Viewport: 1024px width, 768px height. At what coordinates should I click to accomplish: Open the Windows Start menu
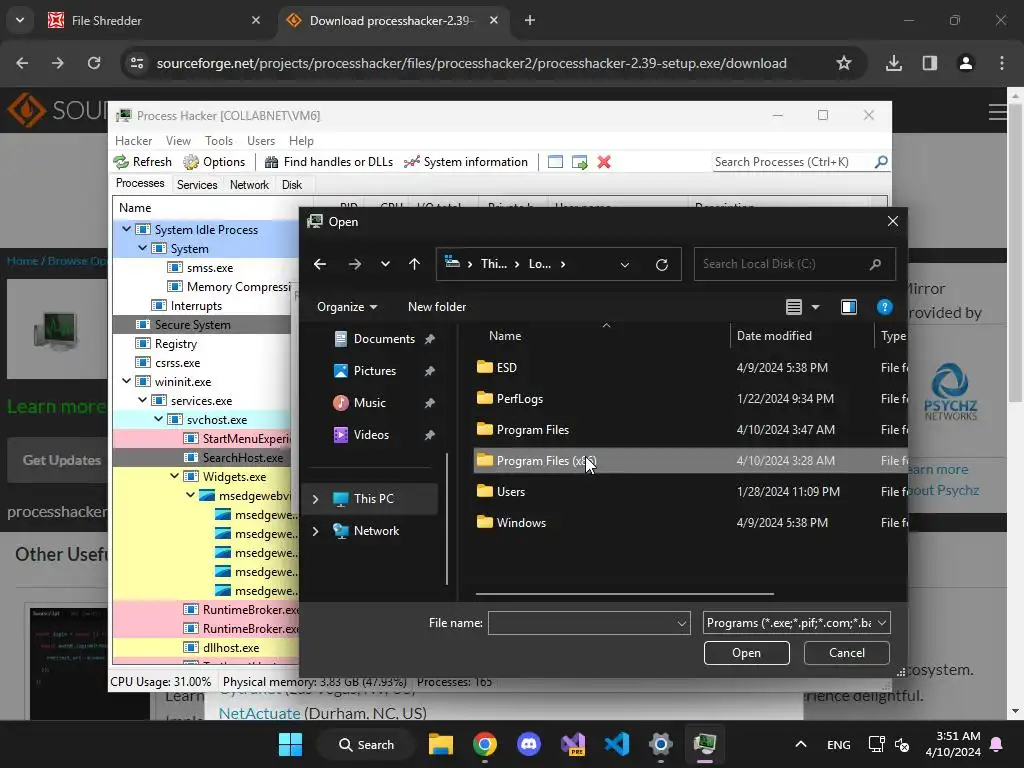pyautogui.click(x=290, y=744)
